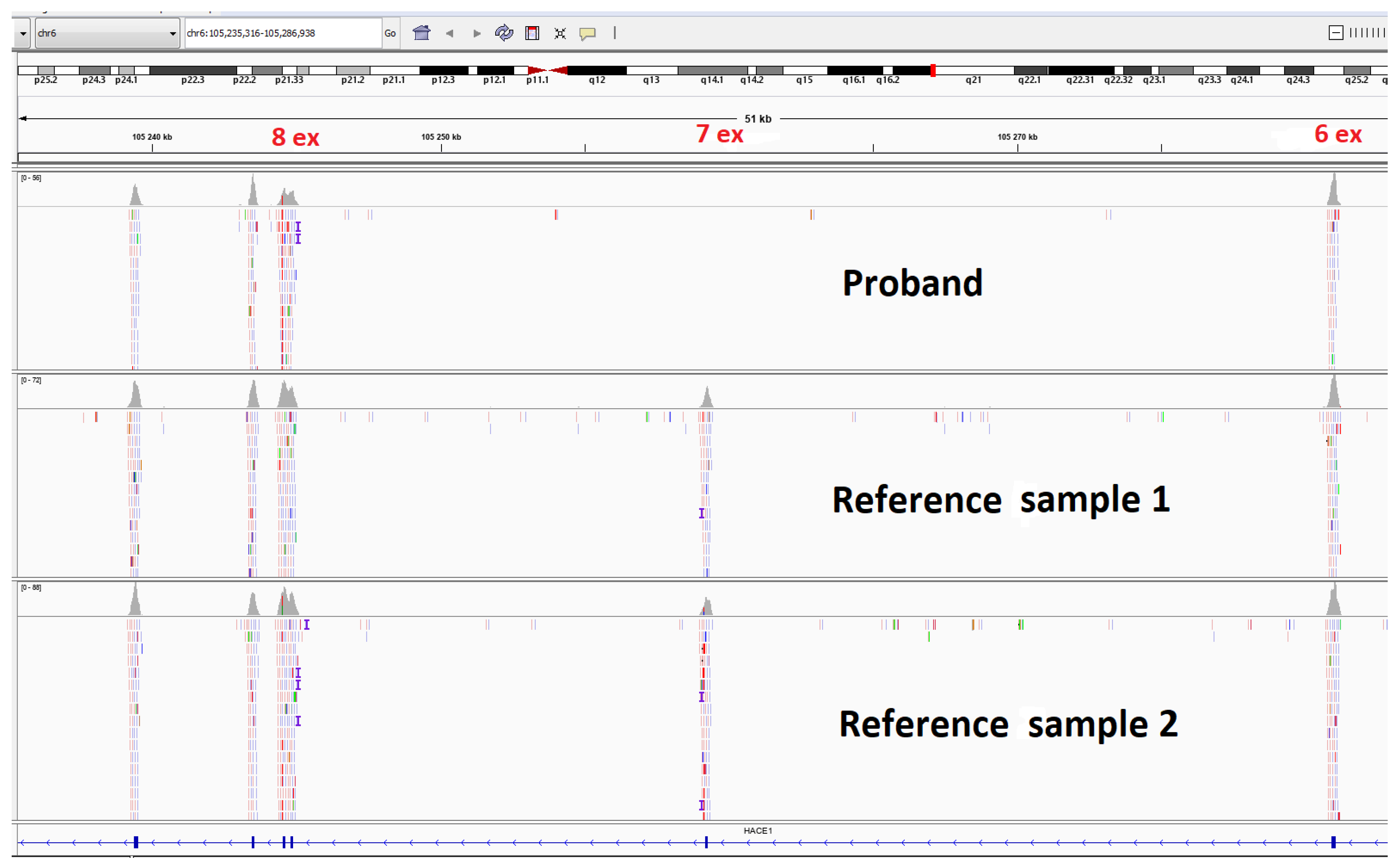Click the Home icon to reset view
The image size is (1400, 866).
[421, 32]
